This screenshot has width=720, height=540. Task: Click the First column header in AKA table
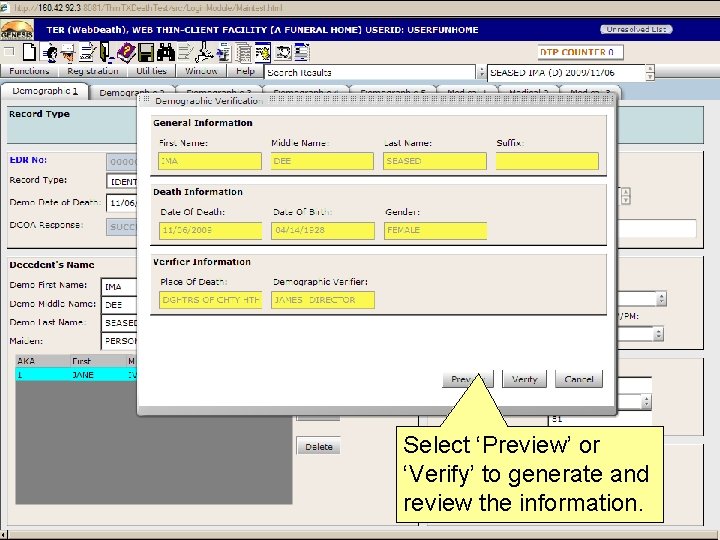pos(98,361)
